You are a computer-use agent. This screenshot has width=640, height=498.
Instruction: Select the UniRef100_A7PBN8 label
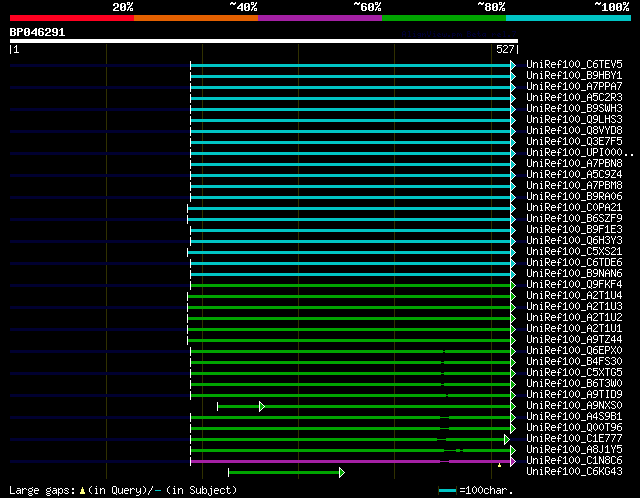(574, 163)
